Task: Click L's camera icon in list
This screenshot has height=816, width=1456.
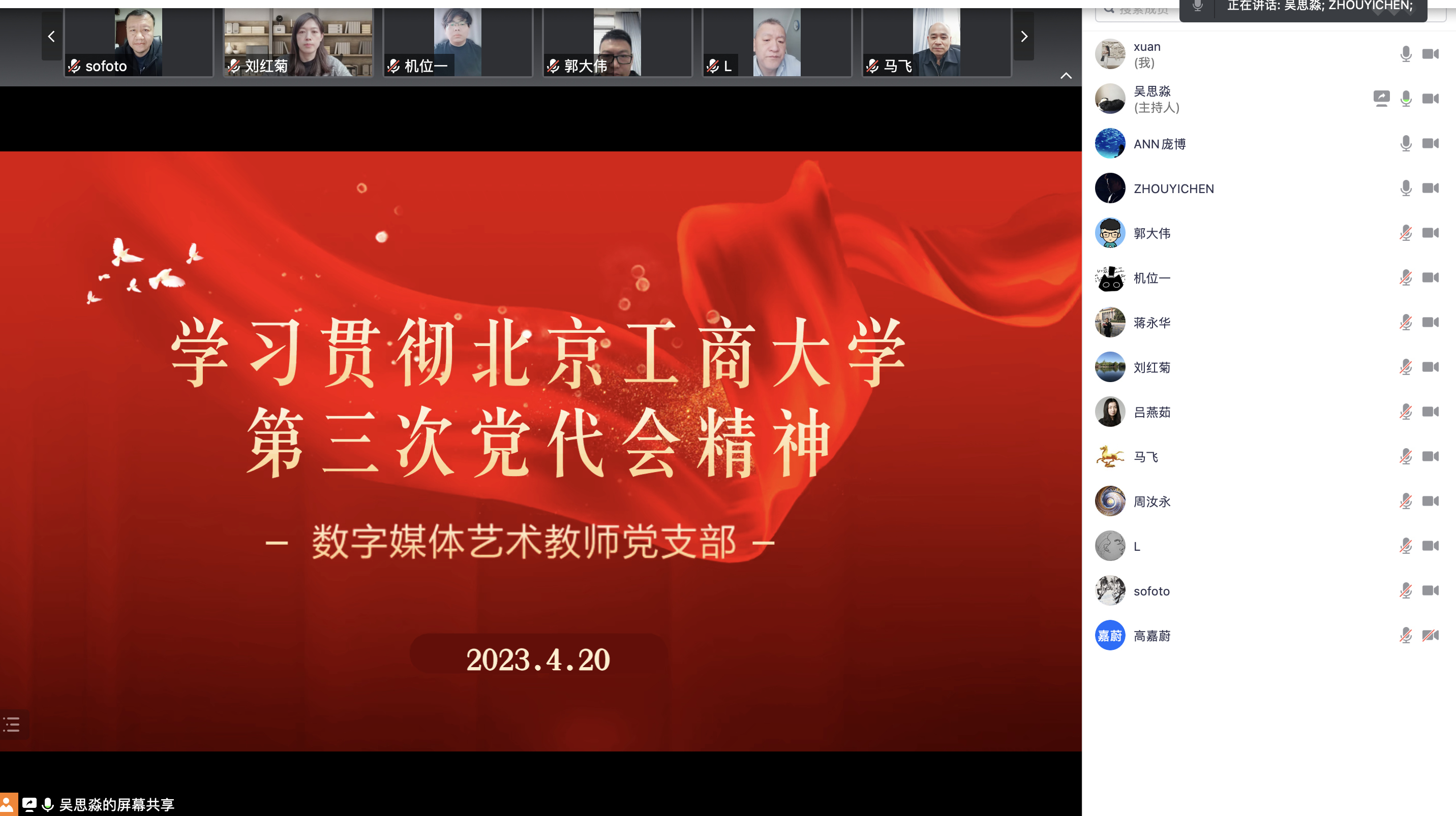Action: (x=1431, y=546)
